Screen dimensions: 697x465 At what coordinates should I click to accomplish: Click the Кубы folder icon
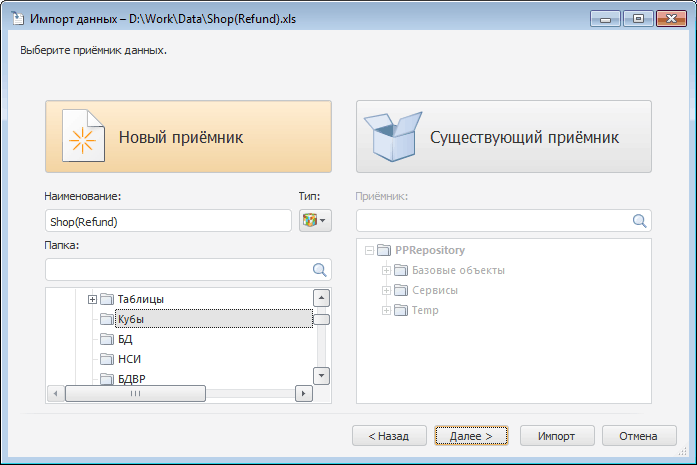106,319
